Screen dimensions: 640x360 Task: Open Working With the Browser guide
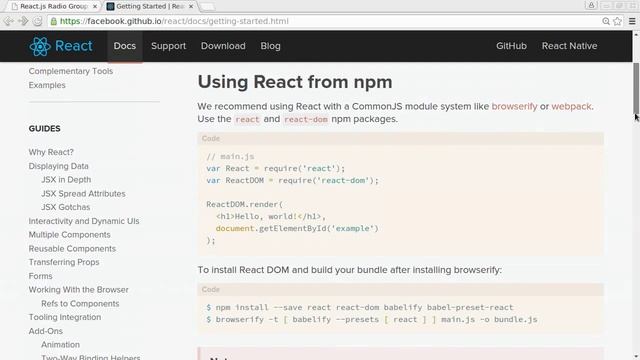[x=78, y=290]
